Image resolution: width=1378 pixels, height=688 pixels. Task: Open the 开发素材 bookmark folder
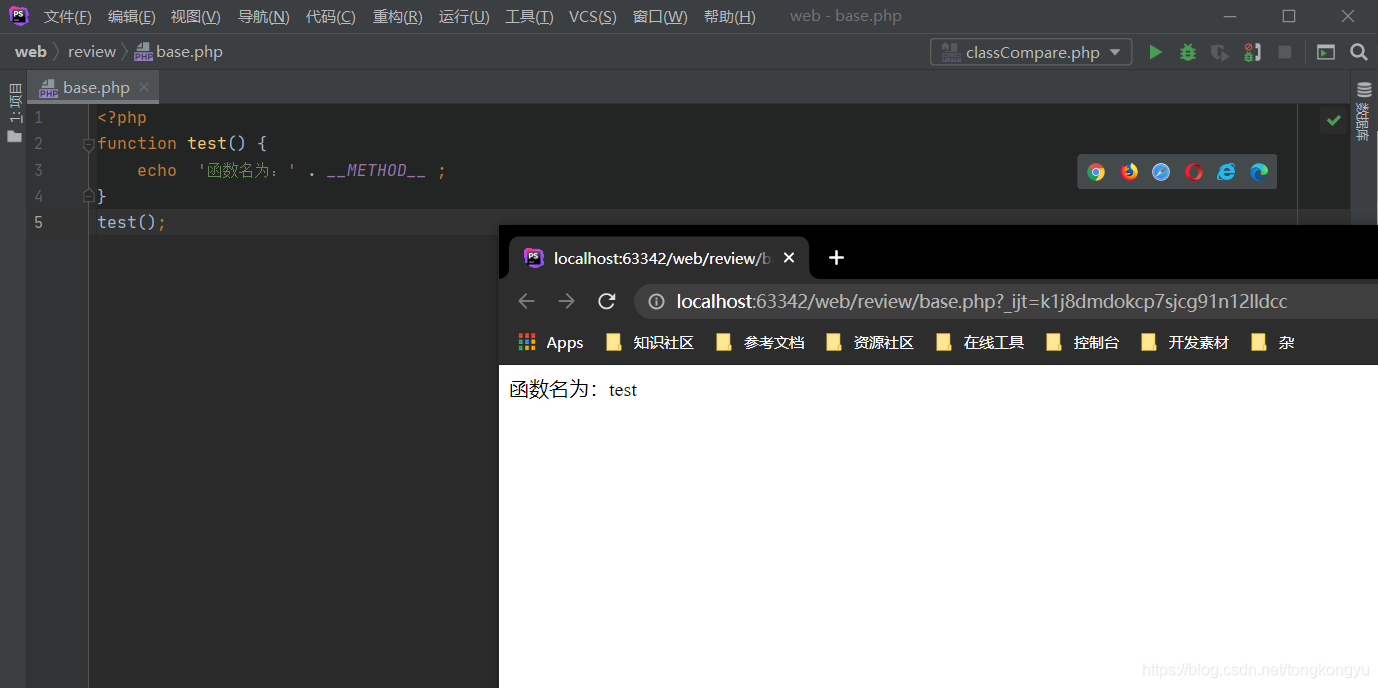(1185, 342)
